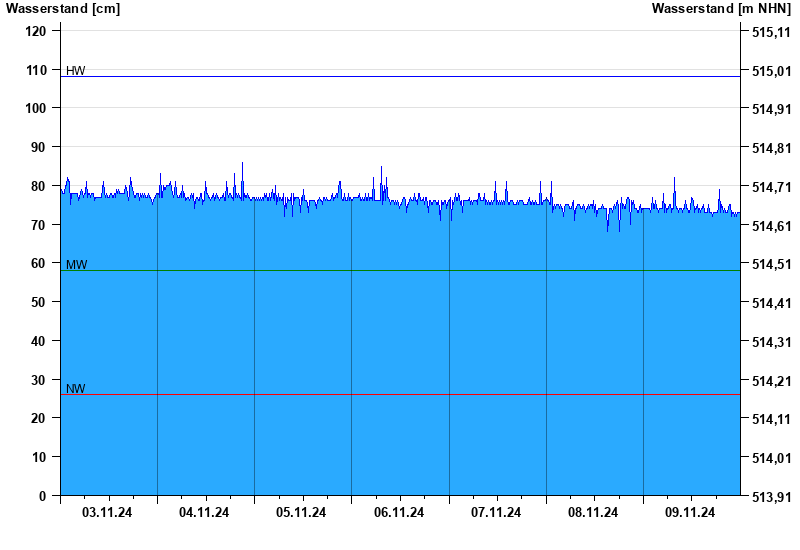
Task: Select the MW line label
Action: 77,264
